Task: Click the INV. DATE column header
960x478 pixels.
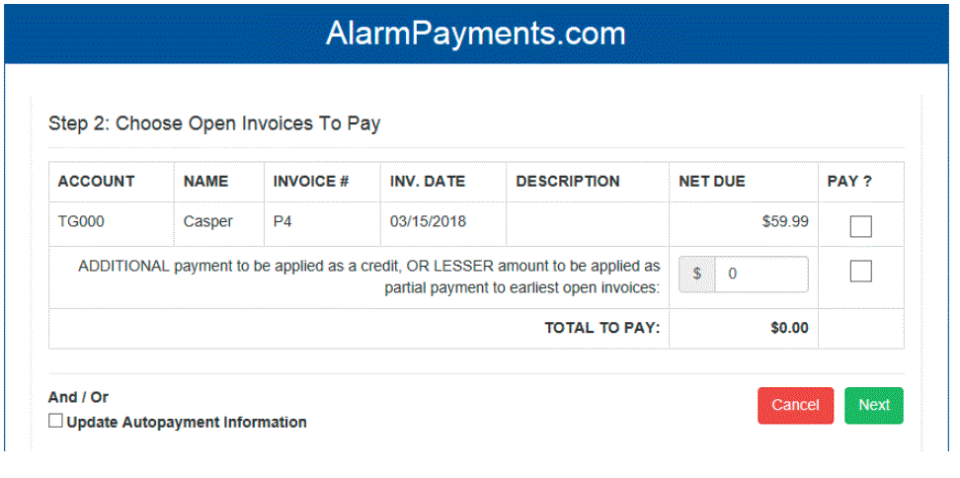Action: (427, 182)
